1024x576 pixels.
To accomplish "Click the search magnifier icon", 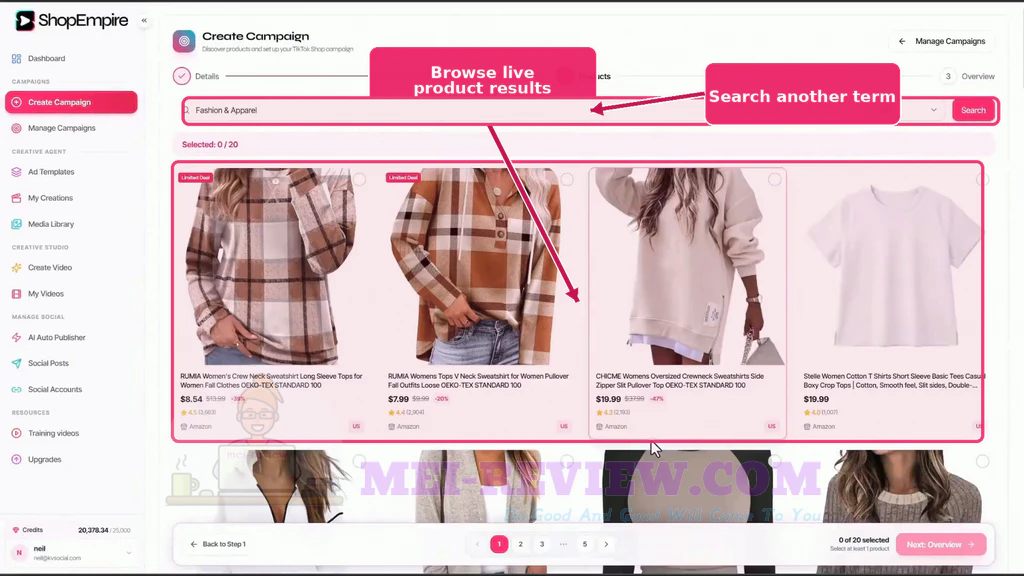I will point(187,110).
